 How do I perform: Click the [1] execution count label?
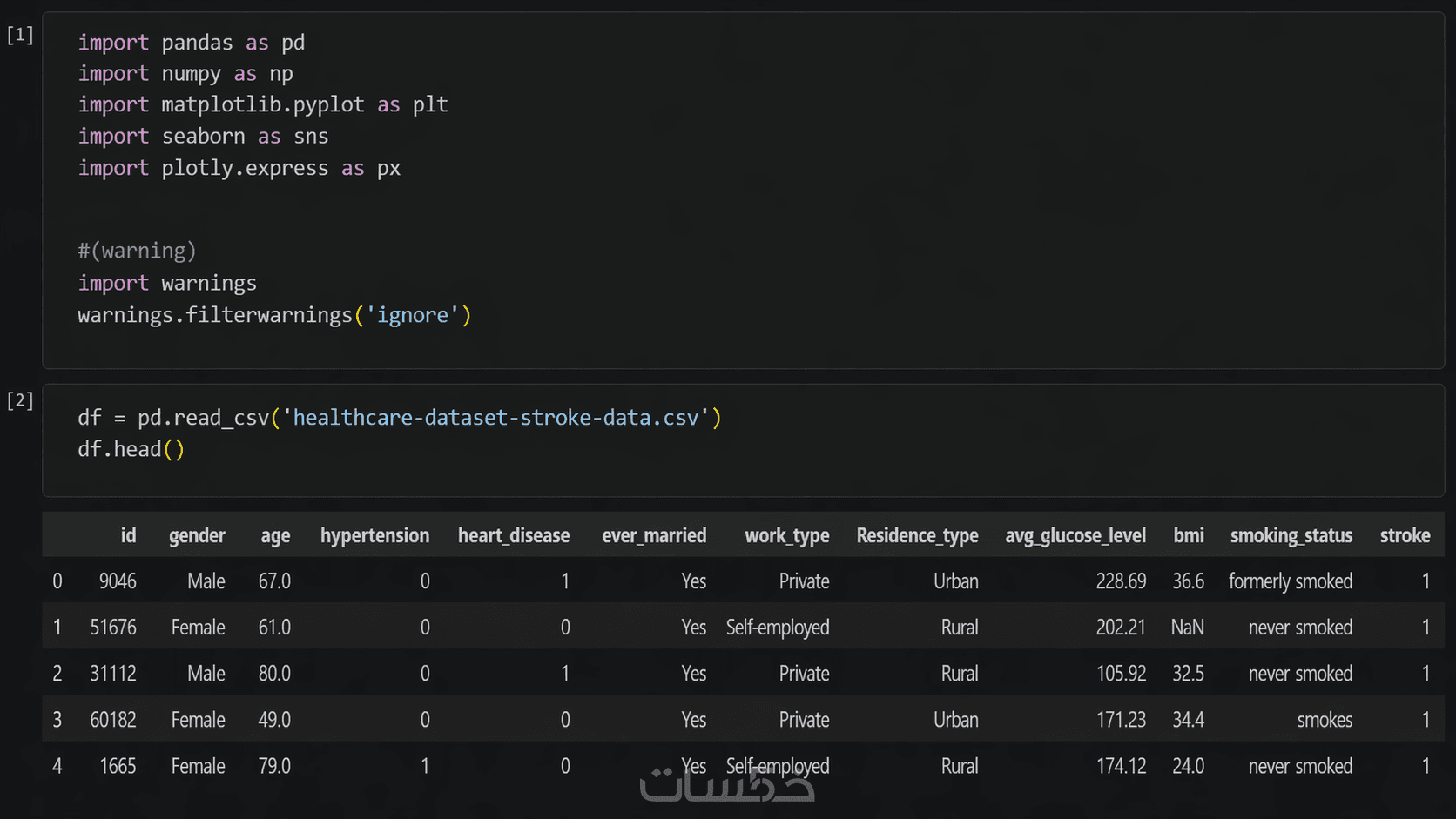[x=20, y=35]
